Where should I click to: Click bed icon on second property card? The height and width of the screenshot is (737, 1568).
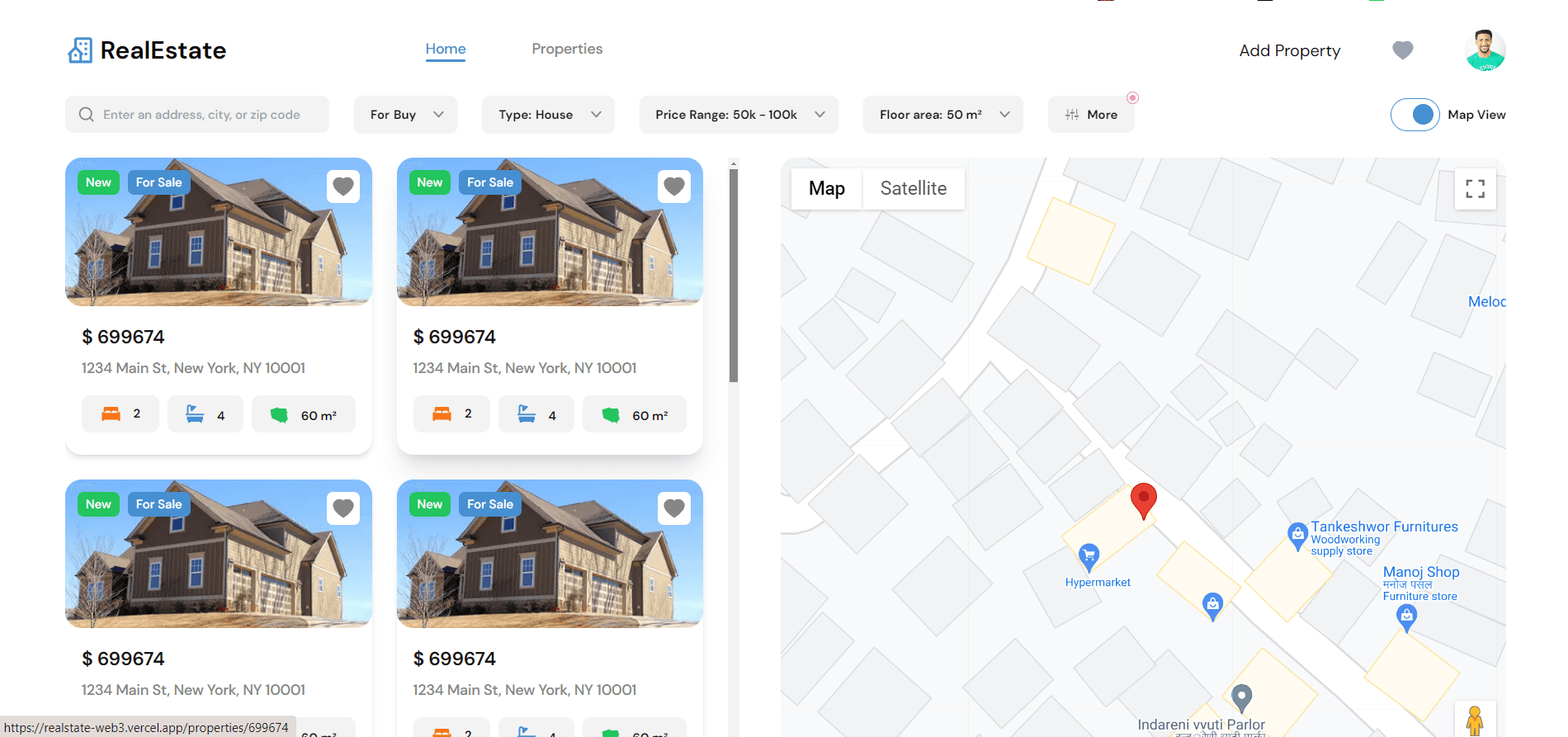click(x=442, y=414)
